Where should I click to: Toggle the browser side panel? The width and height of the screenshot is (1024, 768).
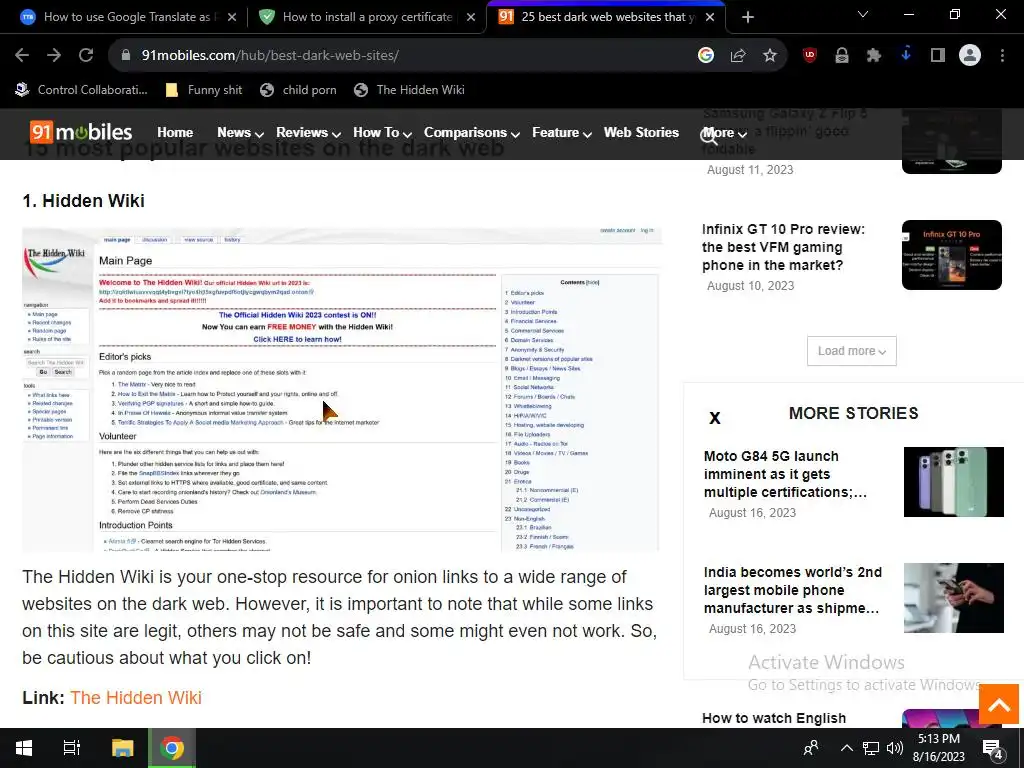pyautogui.click(x=938, y=56)
